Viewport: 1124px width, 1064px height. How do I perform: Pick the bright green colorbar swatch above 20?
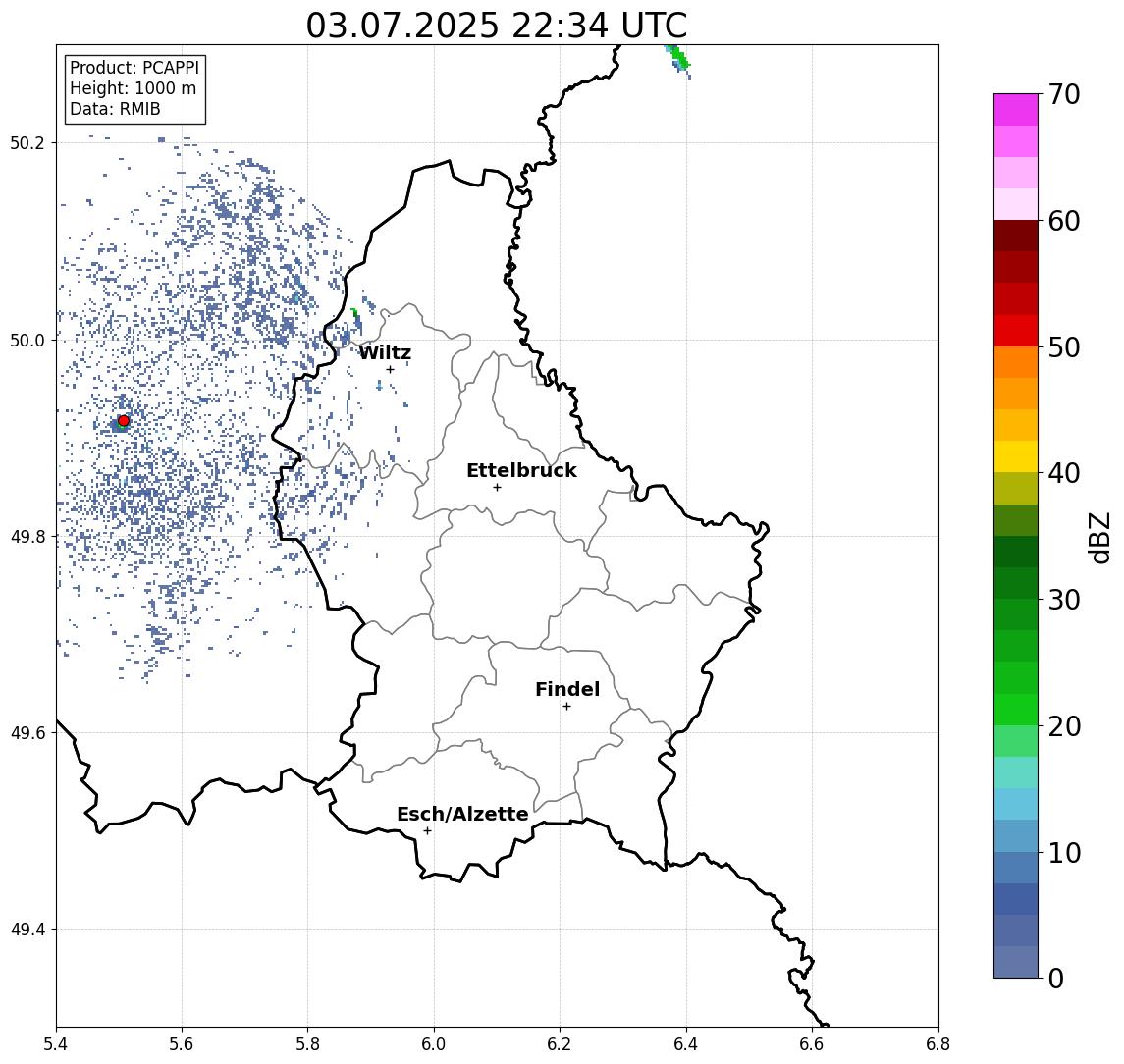click(x=1016, y=709)
